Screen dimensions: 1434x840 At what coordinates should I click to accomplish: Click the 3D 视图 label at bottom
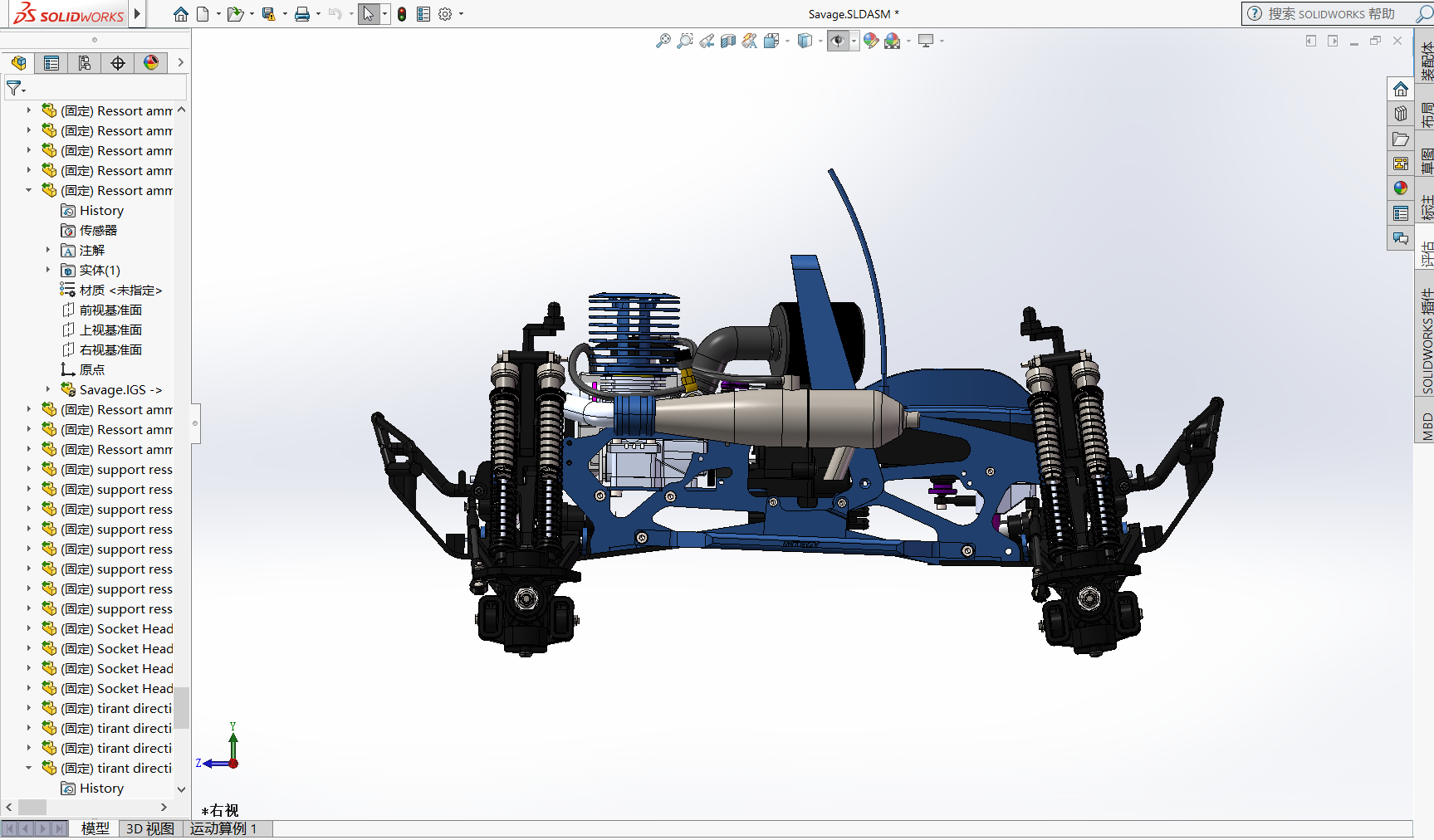pos(149,828)
